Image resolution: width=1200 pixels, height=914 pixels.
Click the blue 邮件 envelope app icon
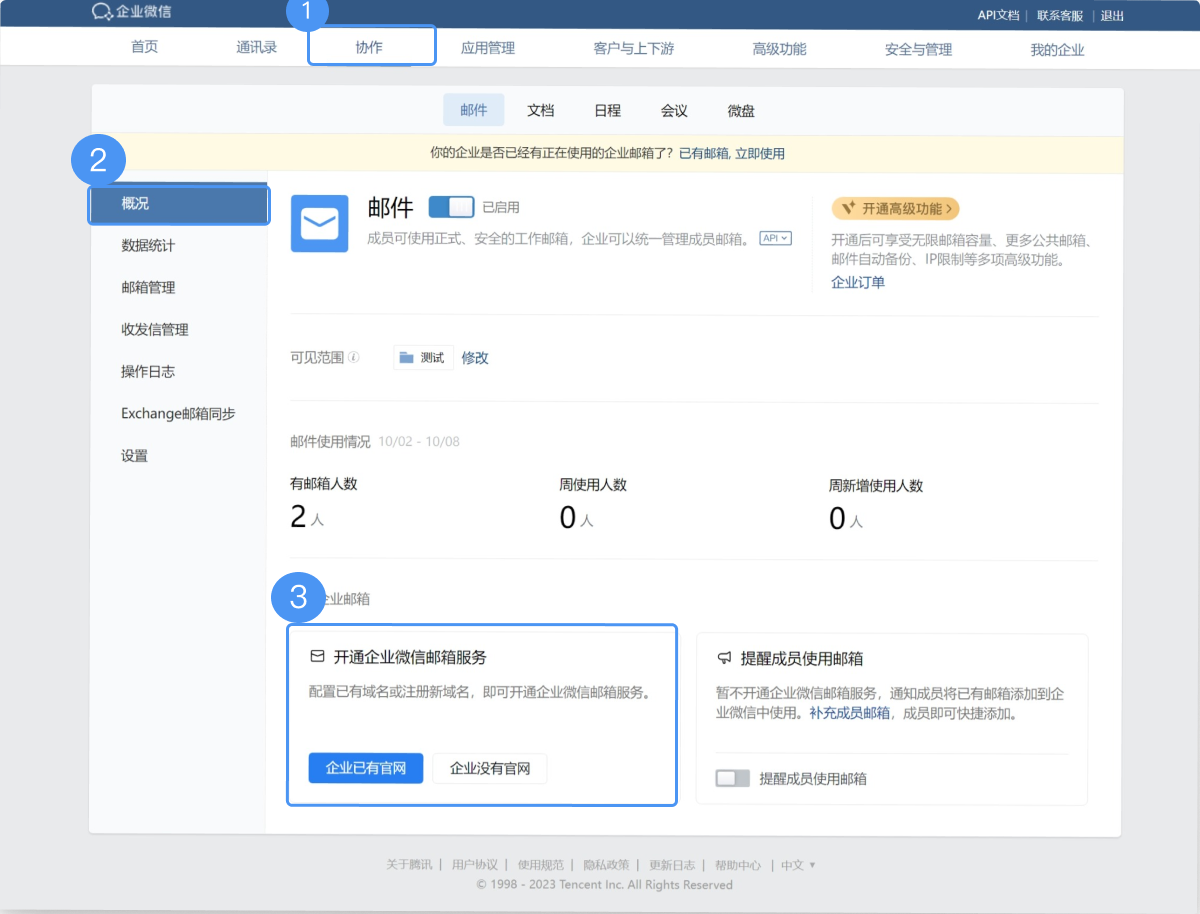(319, 224)
